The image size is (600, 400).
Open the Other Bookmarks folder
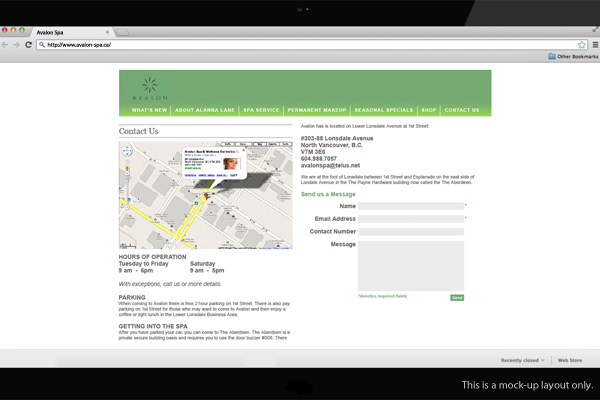pyautogui.click(x=573, y=56)
